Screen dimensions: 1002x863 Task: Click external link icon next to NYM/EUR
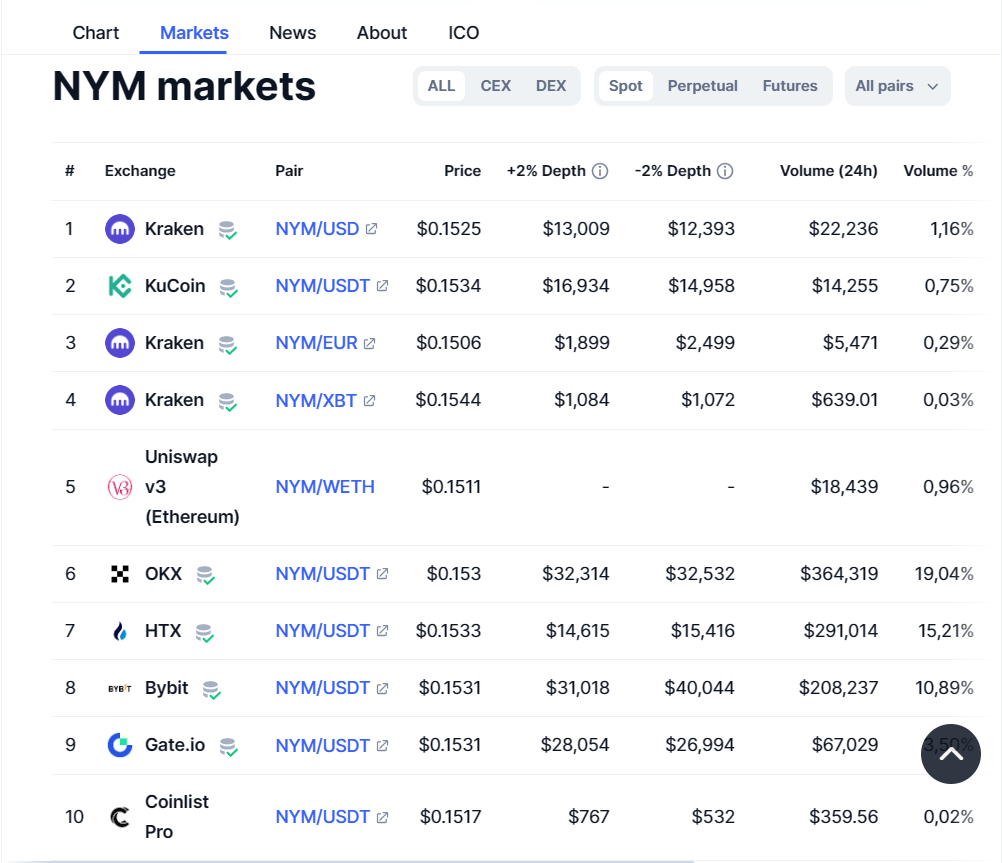point(369,344)
